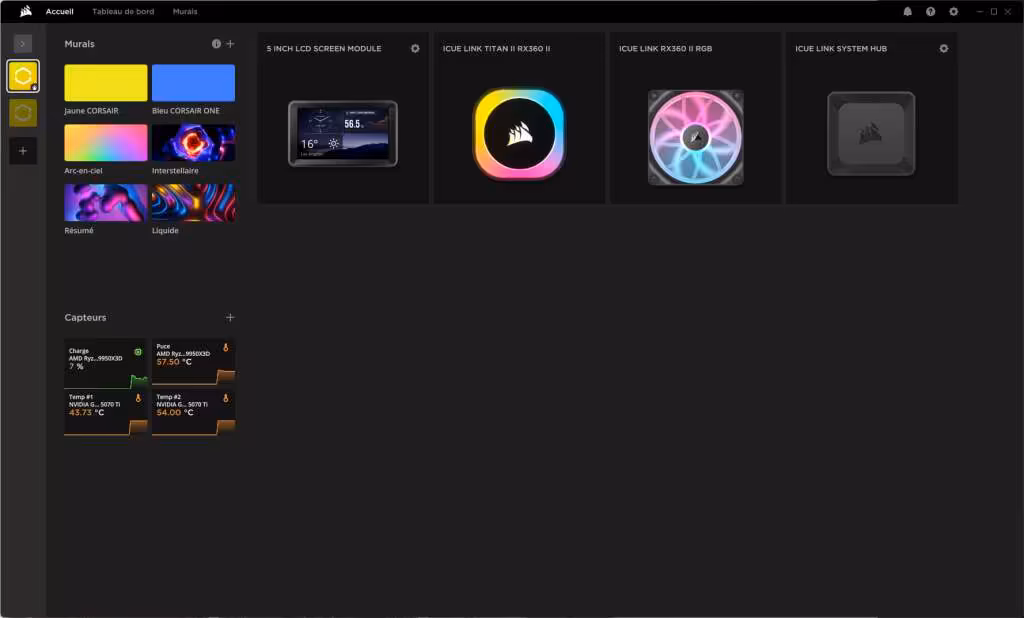Open the RX360 II RGB fan device image
Screen dimensions: 1024x618
(696, 137)
